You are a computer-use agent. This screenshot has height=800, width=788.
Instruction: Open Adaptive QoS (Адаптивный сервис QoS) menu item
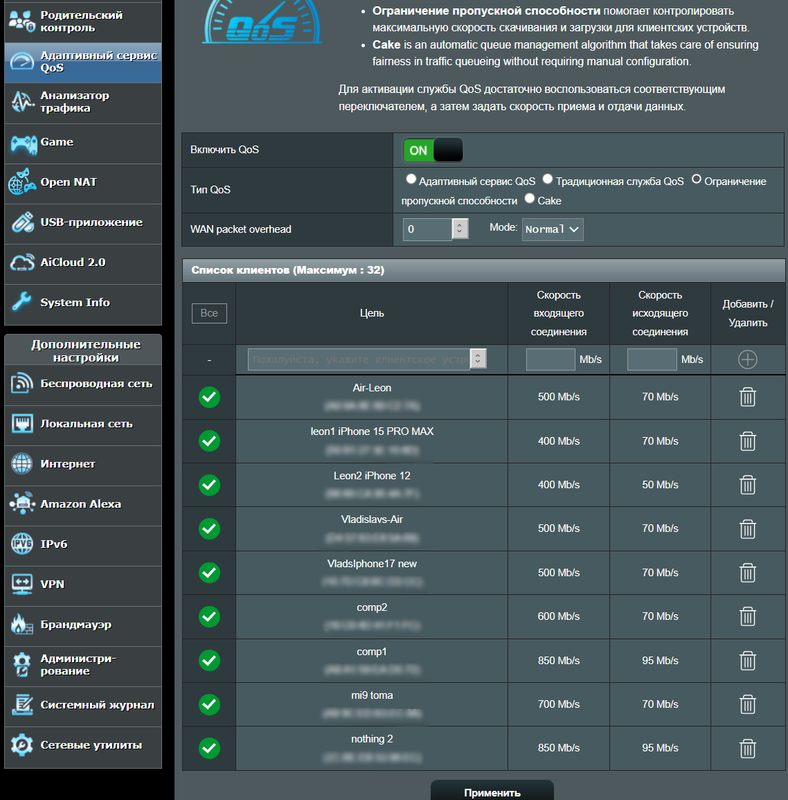pyautogui.click(x=83, y=62)
